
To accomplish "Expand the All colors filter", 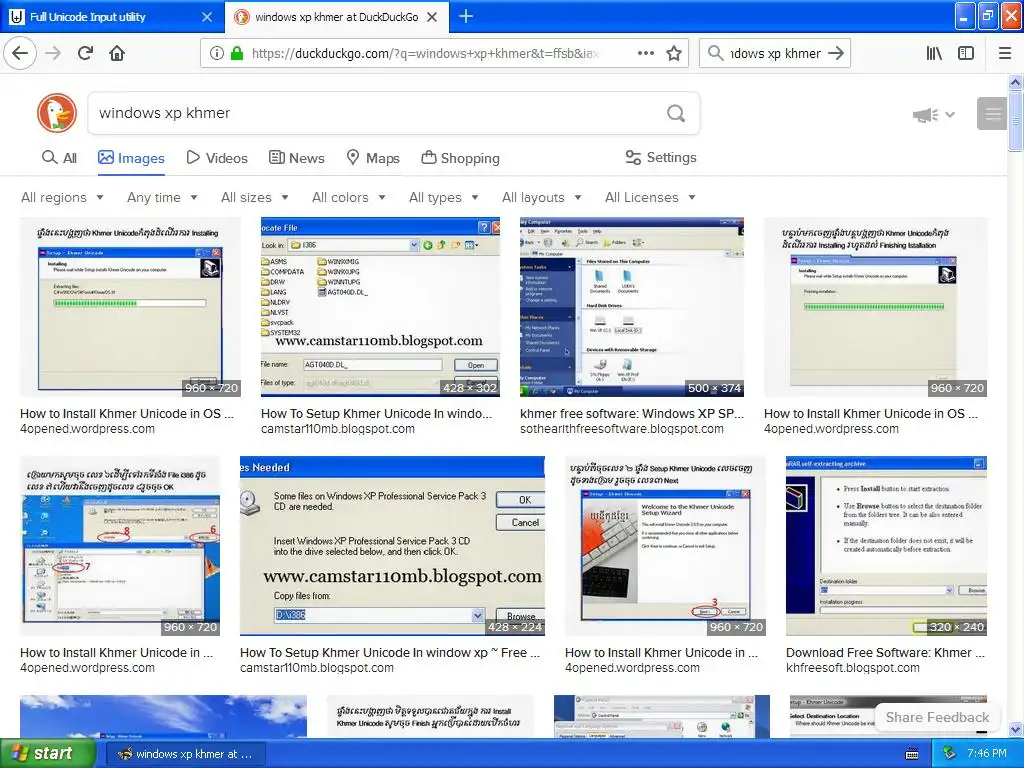I will click(349, 197).
